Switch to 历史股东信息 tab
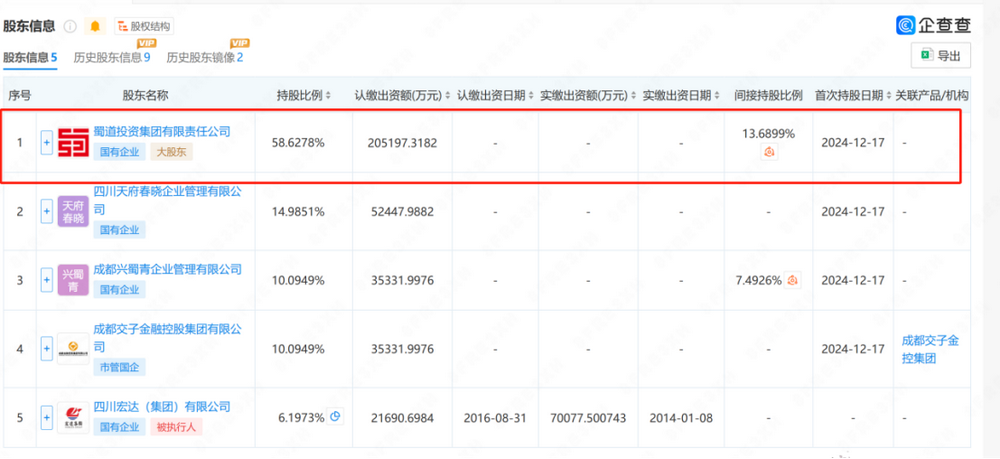 pyautogui.click(x=109, y=58)
